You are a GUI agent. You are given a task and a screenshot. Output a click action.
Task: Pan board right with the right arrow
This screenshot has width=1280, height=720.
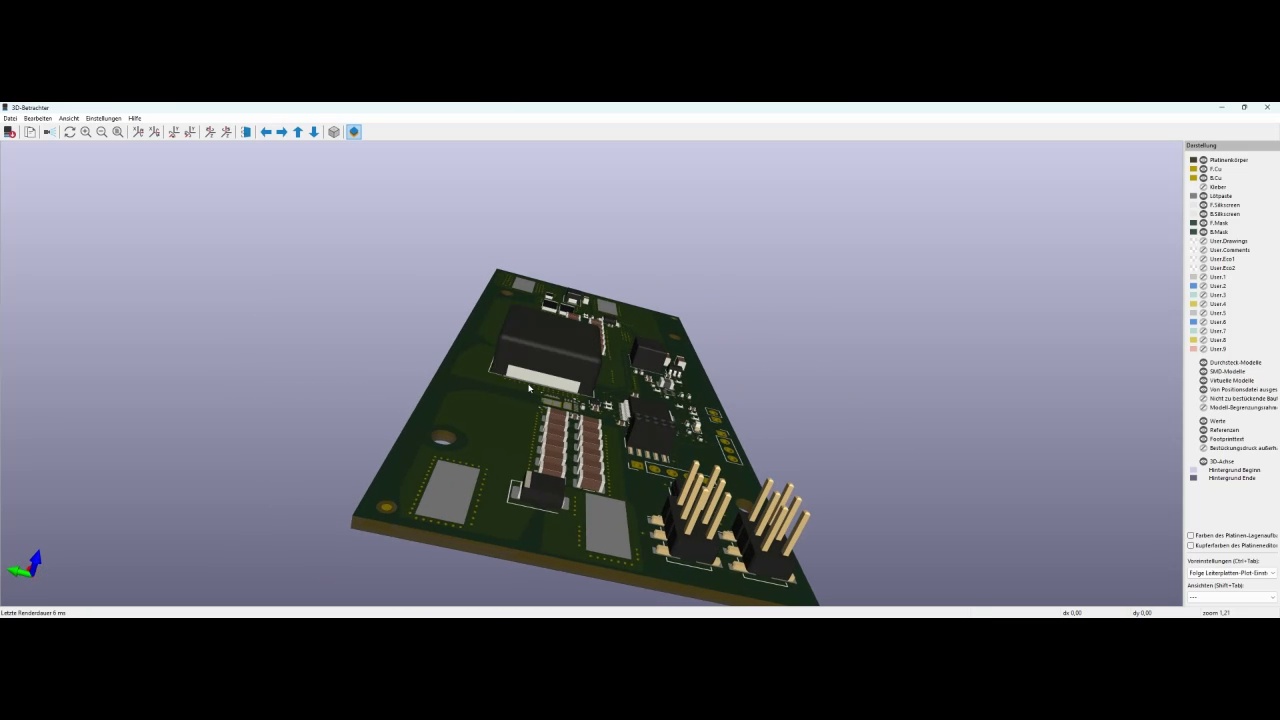click(282, 132)
